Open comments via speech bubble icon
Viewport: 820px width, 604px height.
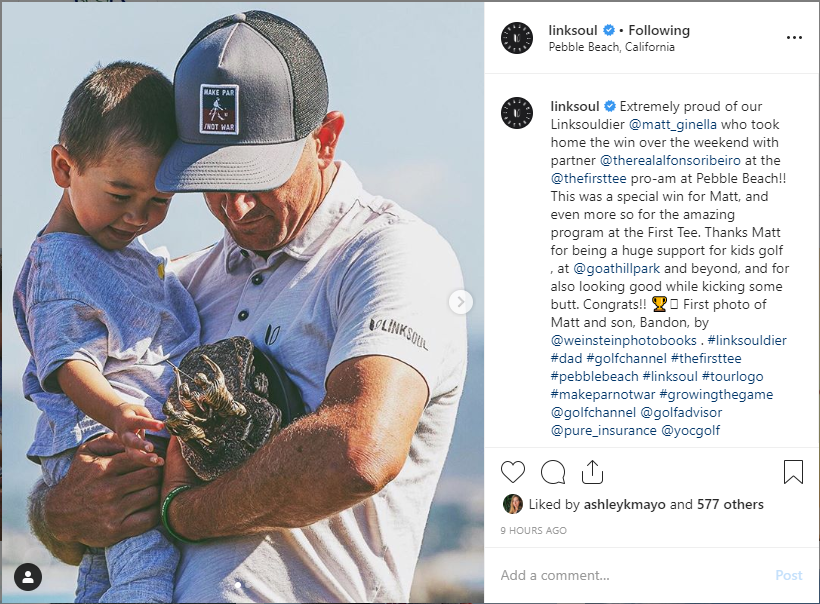point(553,472)
